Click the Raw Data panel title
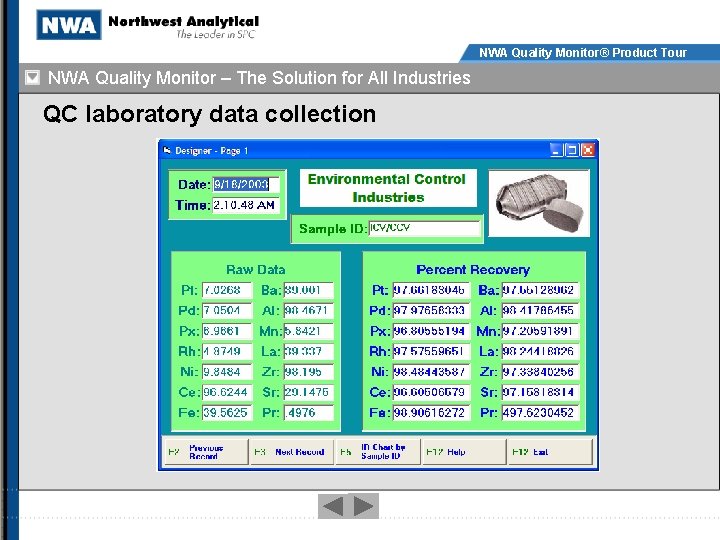Viewport: 720px width, 540px height. [x=255, y=270]
